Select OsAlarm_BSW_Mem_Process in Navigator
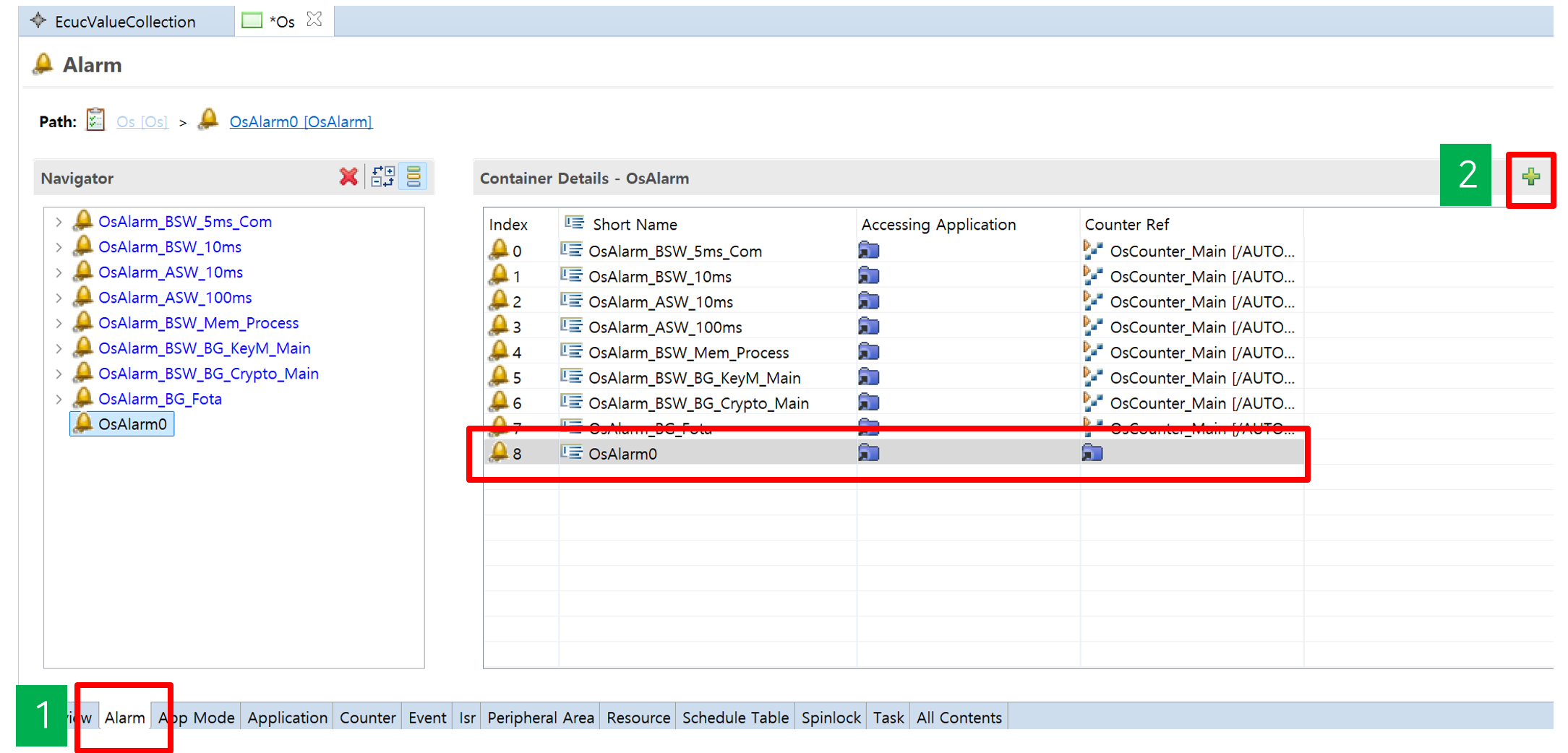Viewport: 1568px width, 753px height. (198, 323)
